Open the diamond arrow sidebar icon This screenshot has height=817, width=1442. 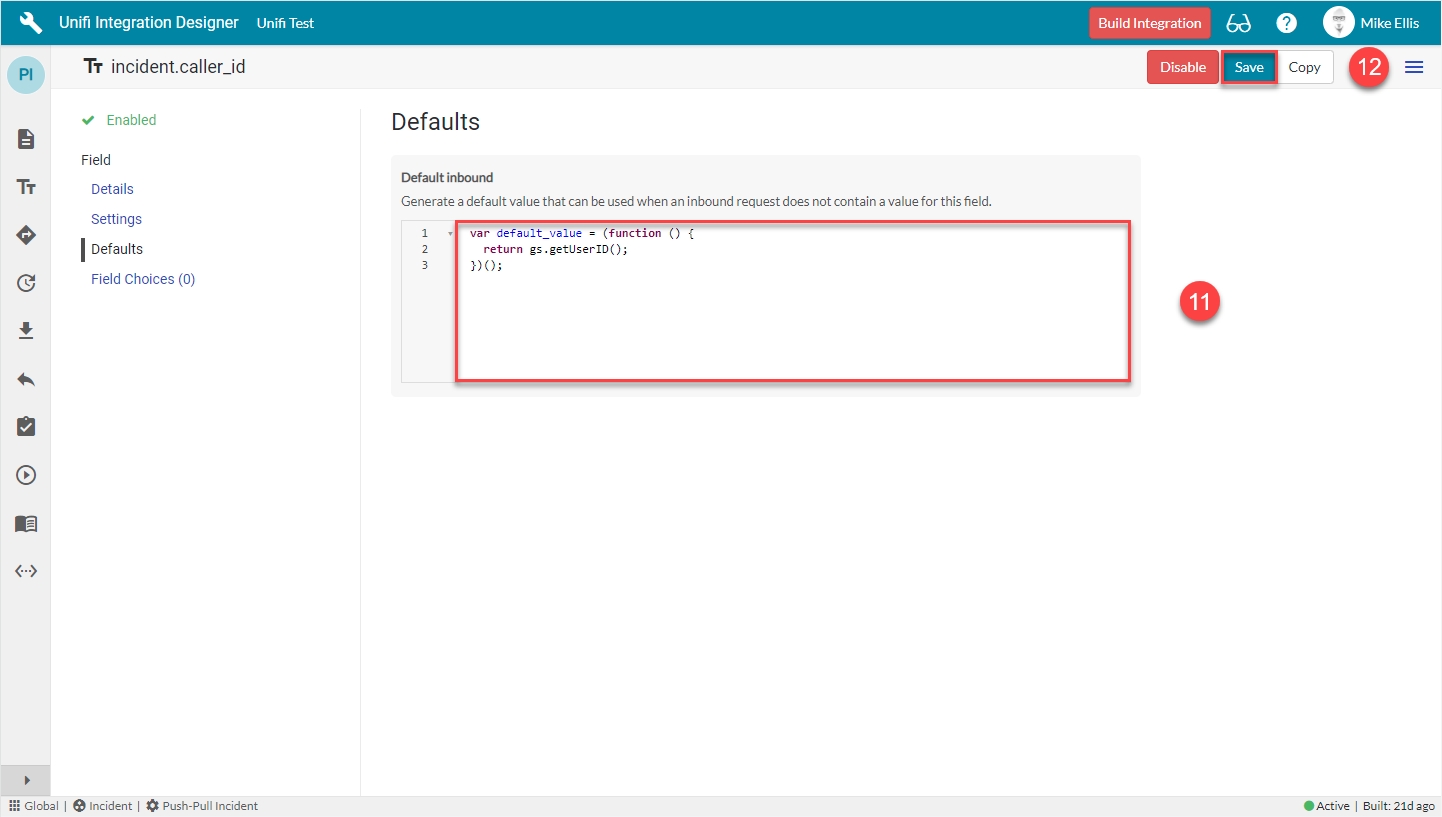pyautogui.click(x=26, y=235)
